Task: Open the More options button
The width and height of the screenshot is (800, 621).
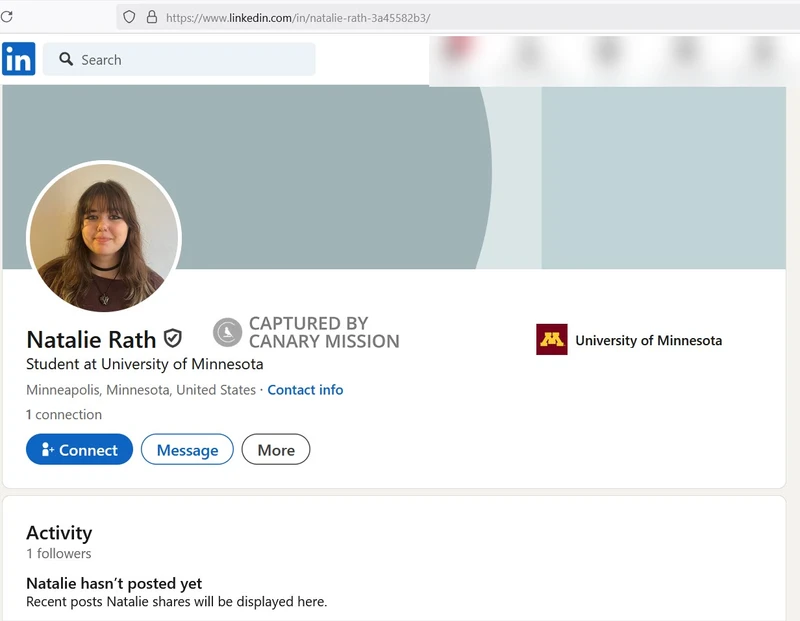Action: coord(276,450)
